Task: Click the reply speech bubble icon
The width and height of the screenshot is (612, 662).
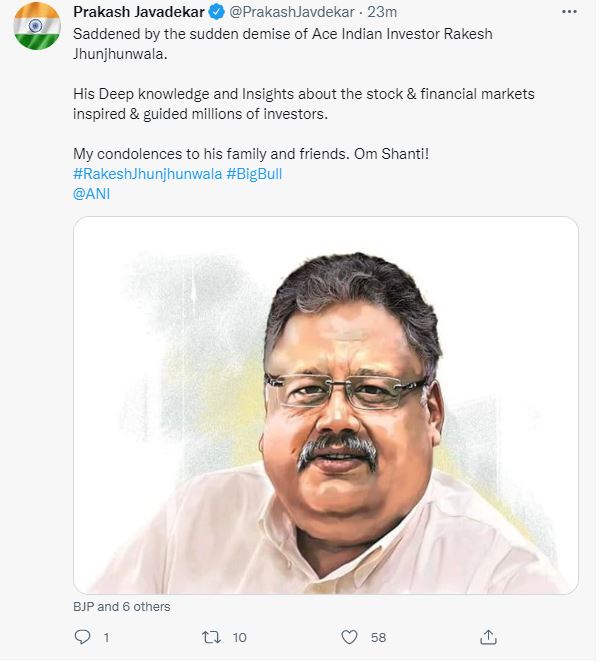Action: click(83, 636)
